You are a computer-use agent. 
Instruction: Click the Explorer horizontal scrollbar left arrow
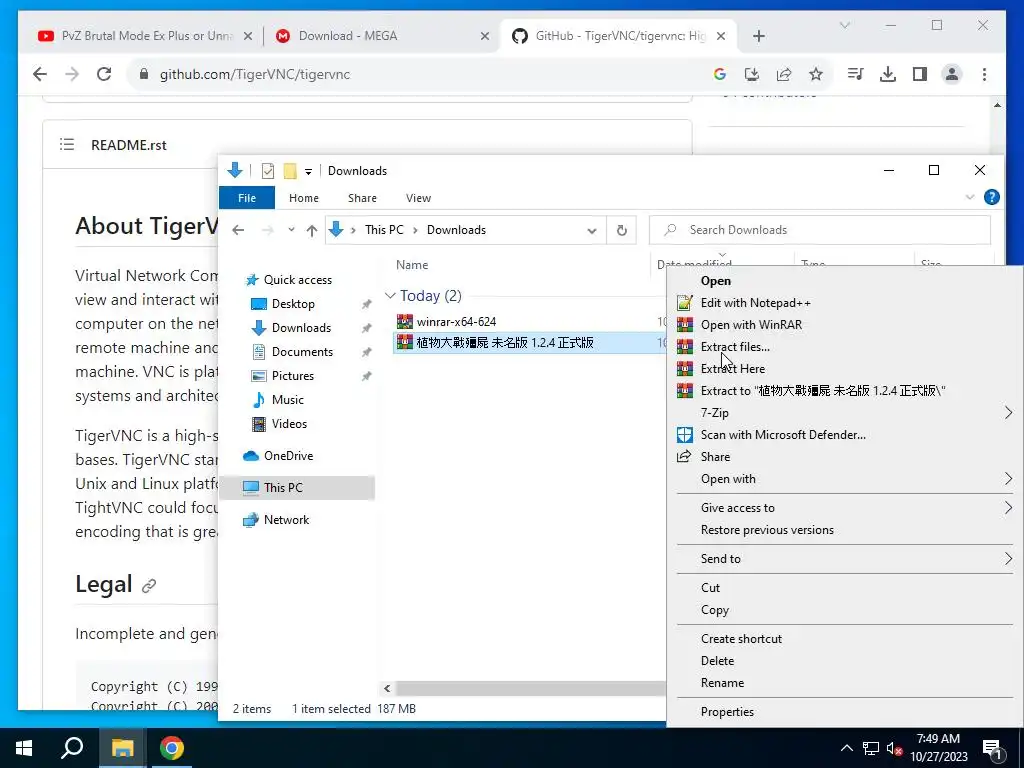(387, 688)
